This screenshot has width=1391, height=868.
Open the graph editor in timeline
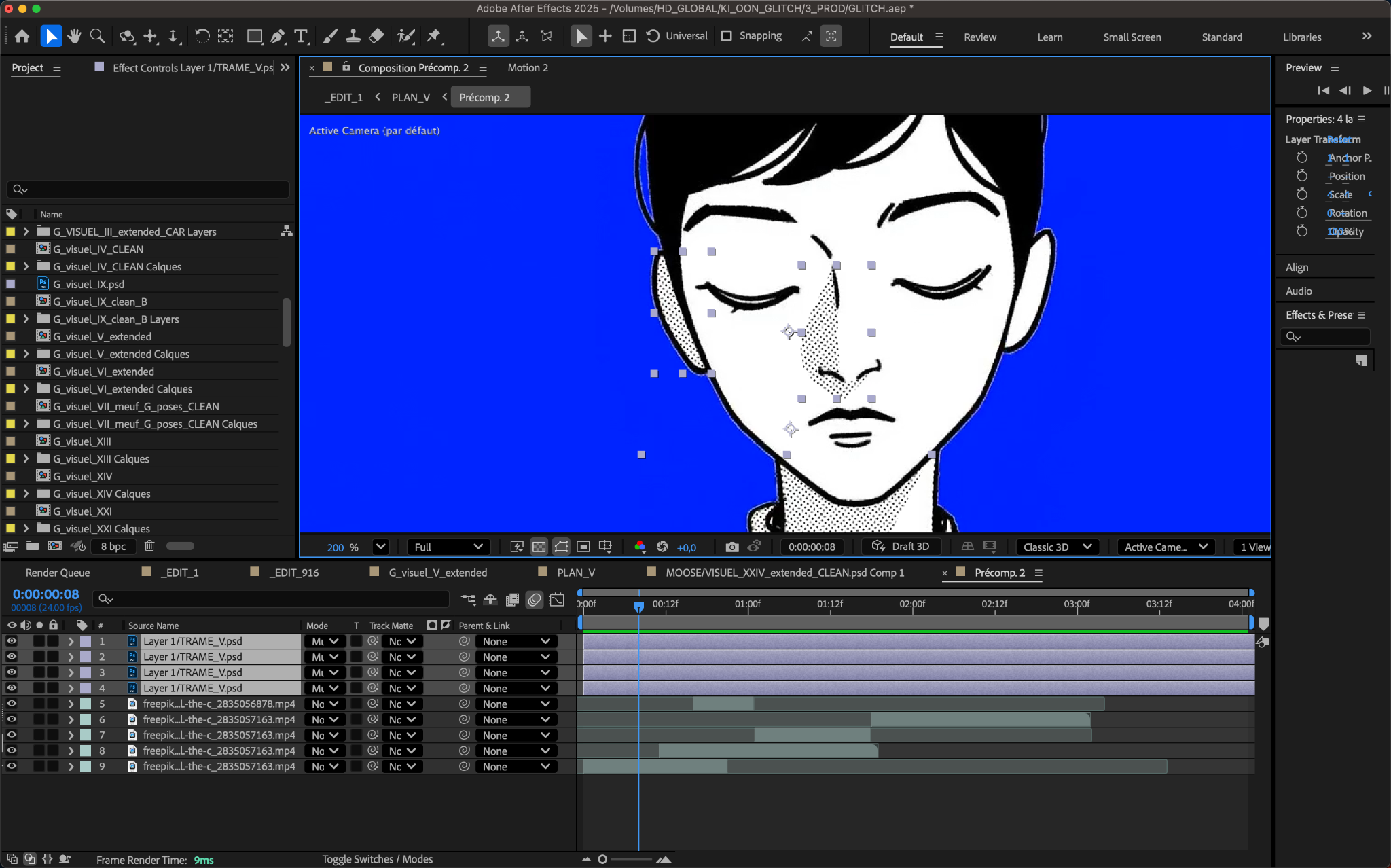pos(557,599)
